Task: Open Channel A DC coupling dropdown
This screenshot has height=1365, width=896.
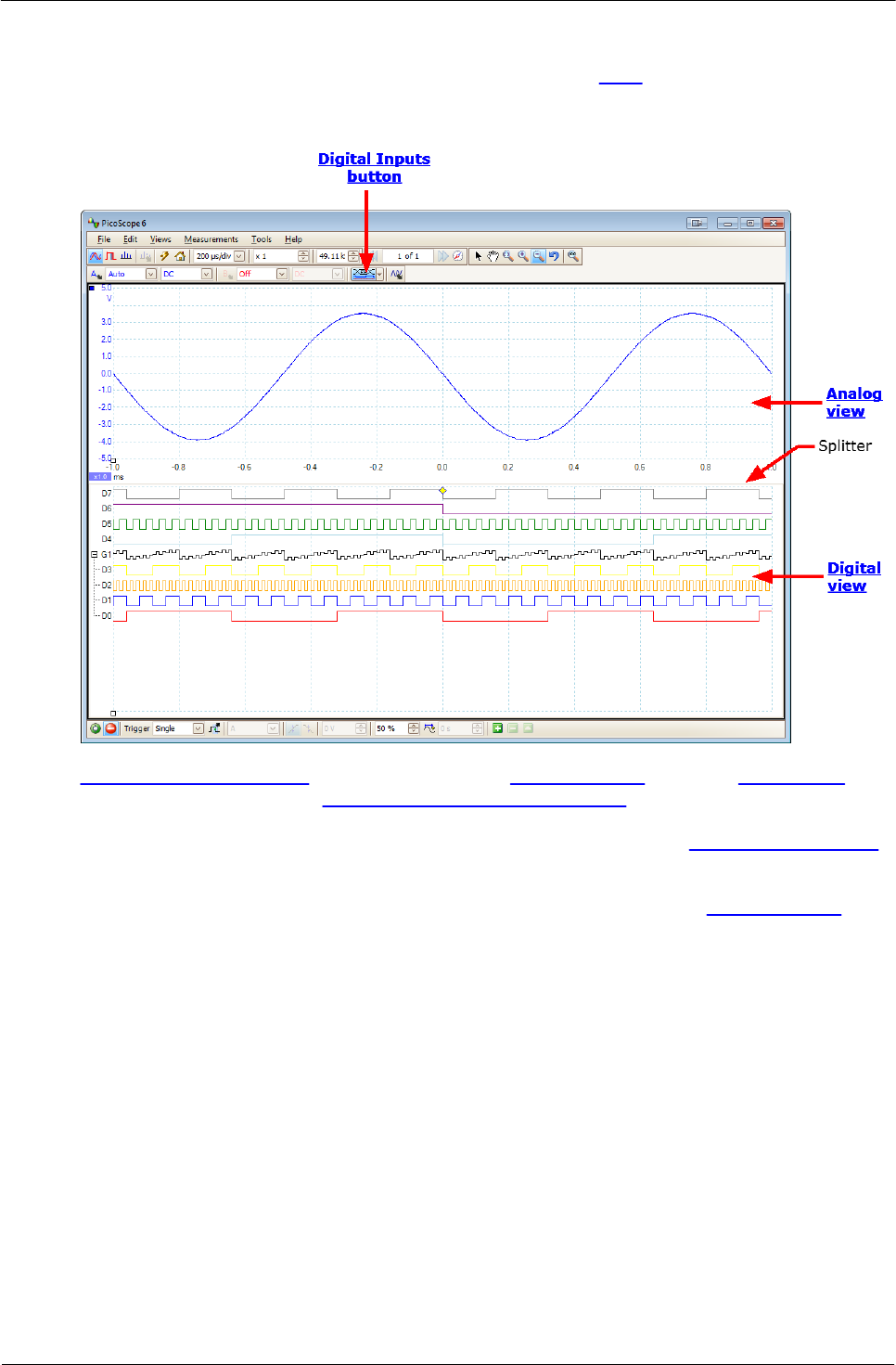Action: (x=207, y=274)
